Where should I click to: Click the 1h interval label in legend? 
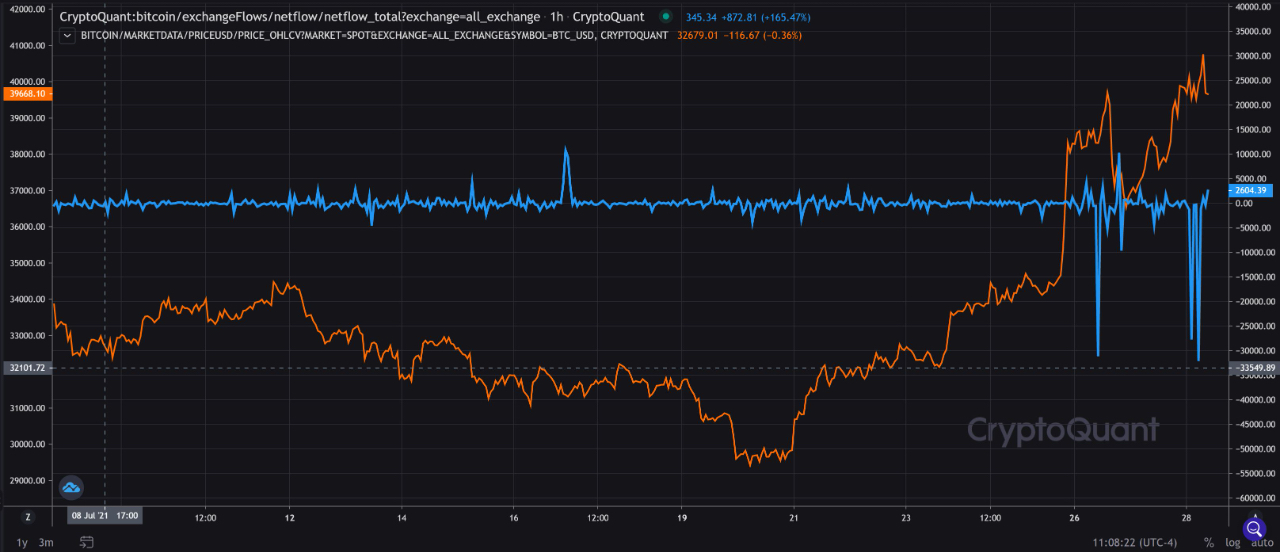[556, 18]
